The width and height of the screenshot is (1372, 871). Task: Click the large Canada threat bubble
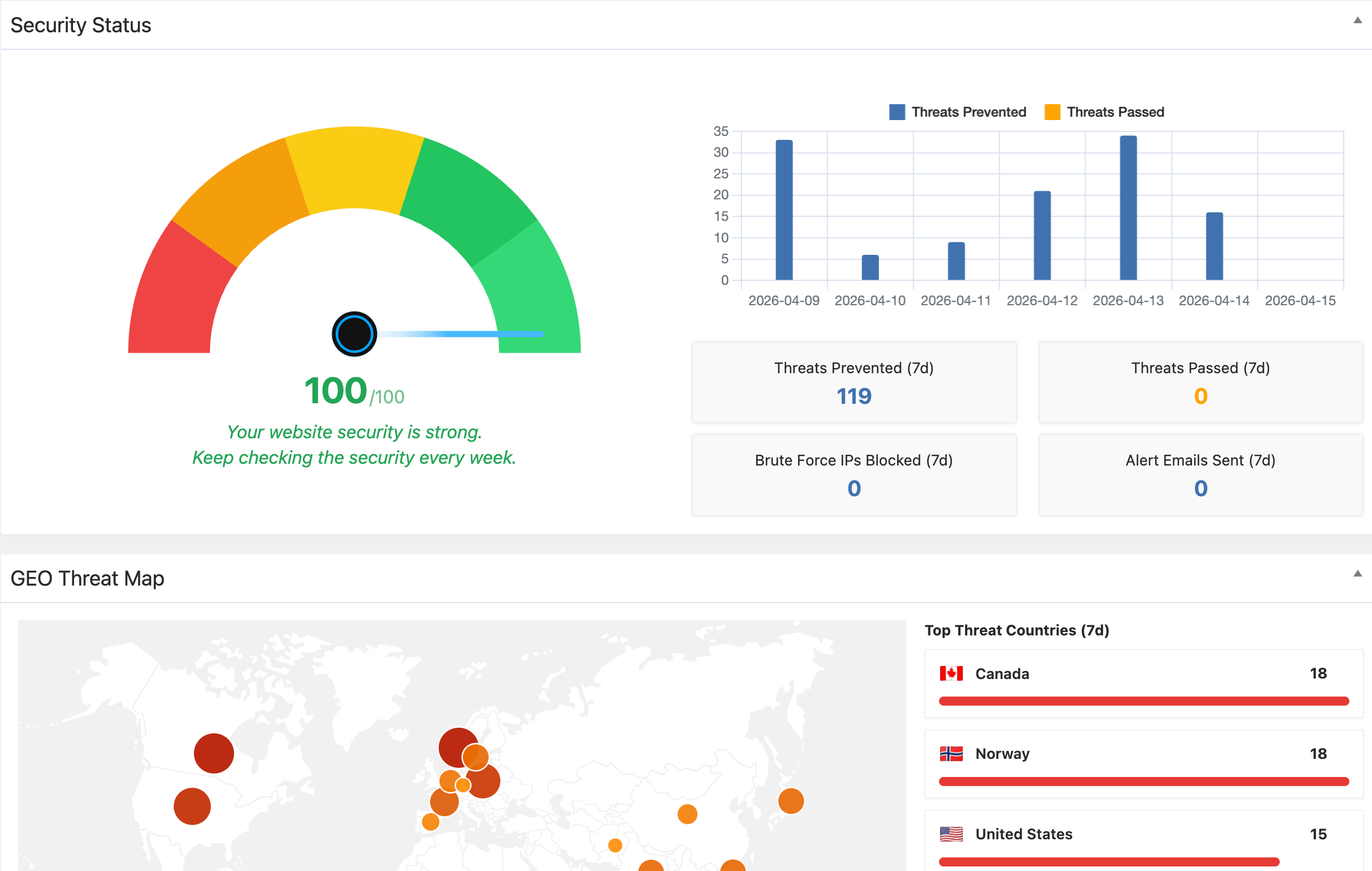[213, 753]
